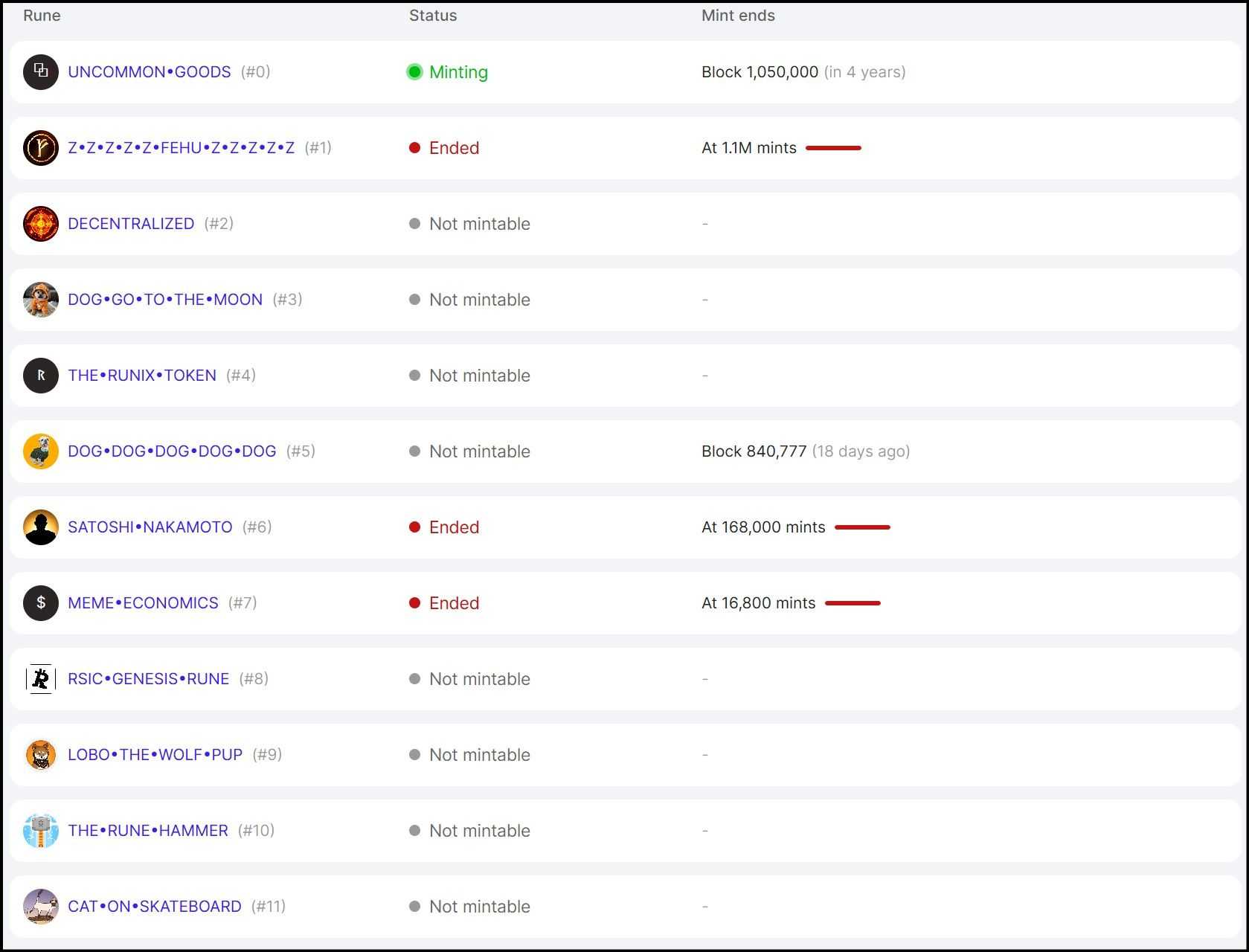The image size is (1249, 952).
Task: Click the THE•RUNIX•TOKEN black icon
Action: (x=41, y=376)
